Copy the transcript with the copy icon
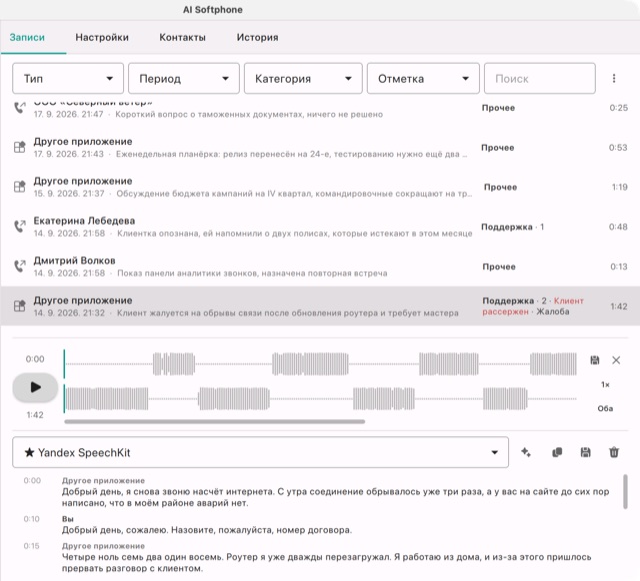This screenshot has width=640, height=581. 557,452
